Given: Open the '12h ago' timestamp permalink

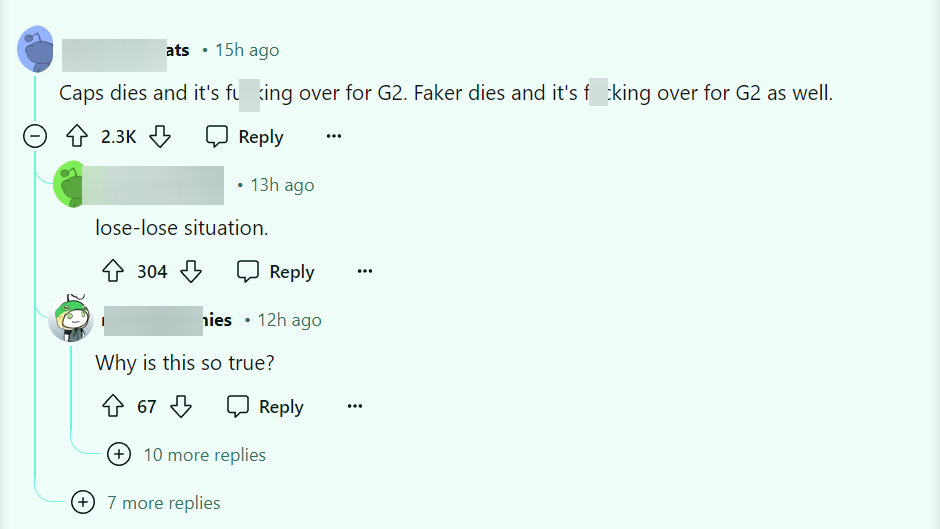Looking at the screenshot, I should click(290, 320).
